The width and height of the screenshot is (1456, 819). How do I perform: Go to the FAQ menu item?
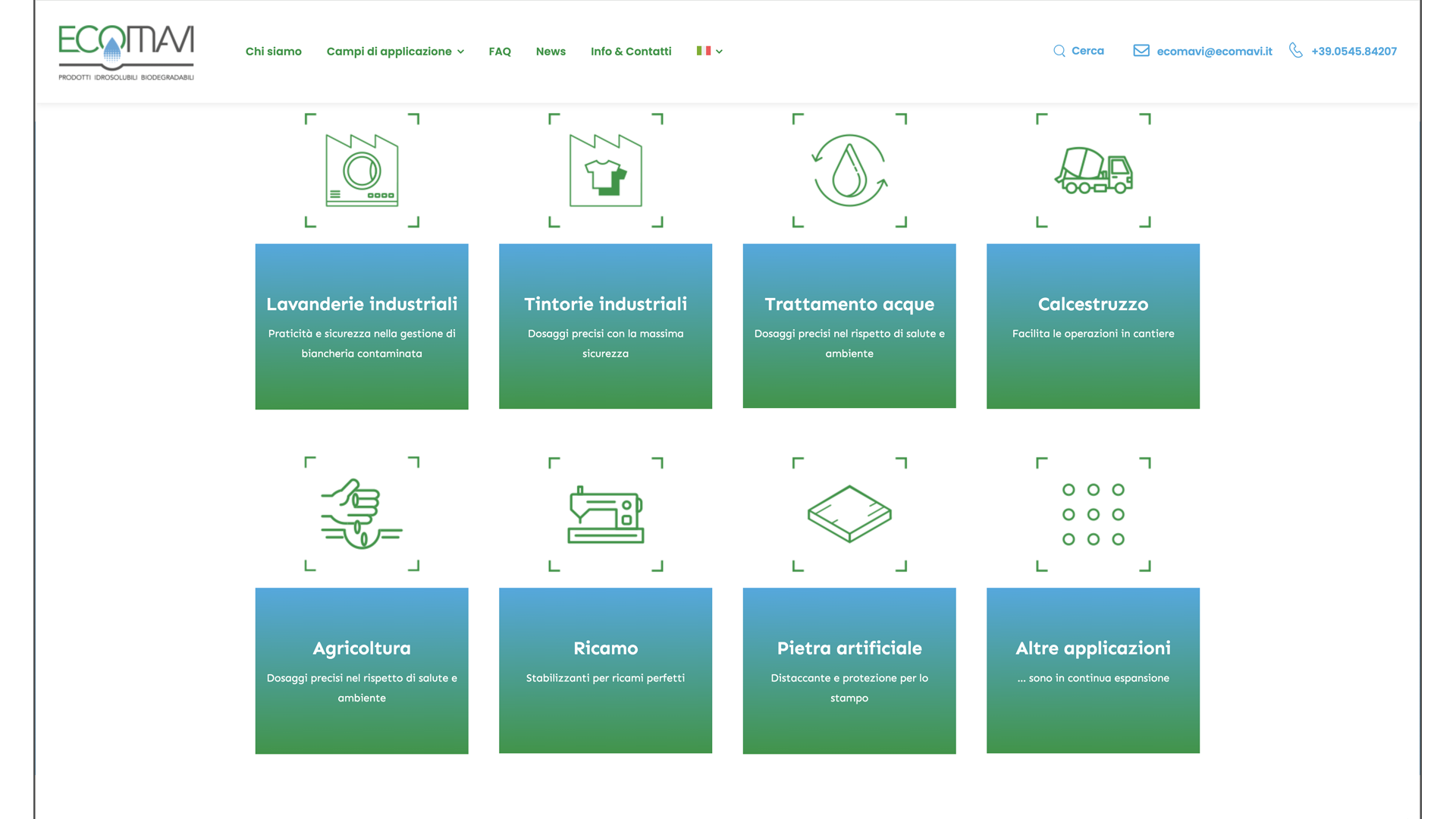pyautogui.click(x=499, y=52)
